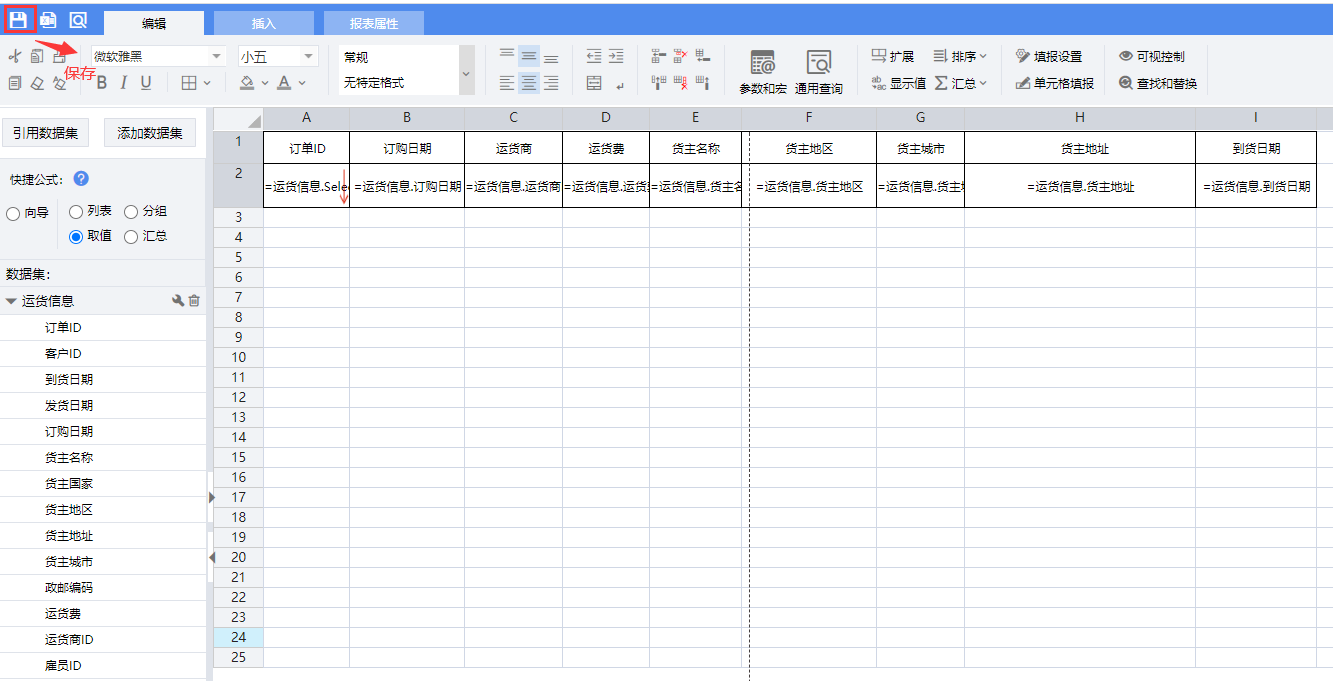Select the 向导 radio button
The height and width of the screenshot is (681, 1333).
point(13,213)
